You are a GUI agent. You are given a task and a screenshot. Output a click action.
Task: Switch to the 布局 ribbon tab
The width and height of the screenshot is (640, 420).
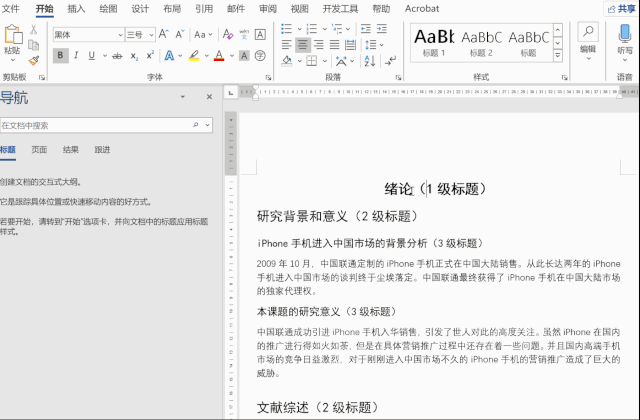pos(172,9)
